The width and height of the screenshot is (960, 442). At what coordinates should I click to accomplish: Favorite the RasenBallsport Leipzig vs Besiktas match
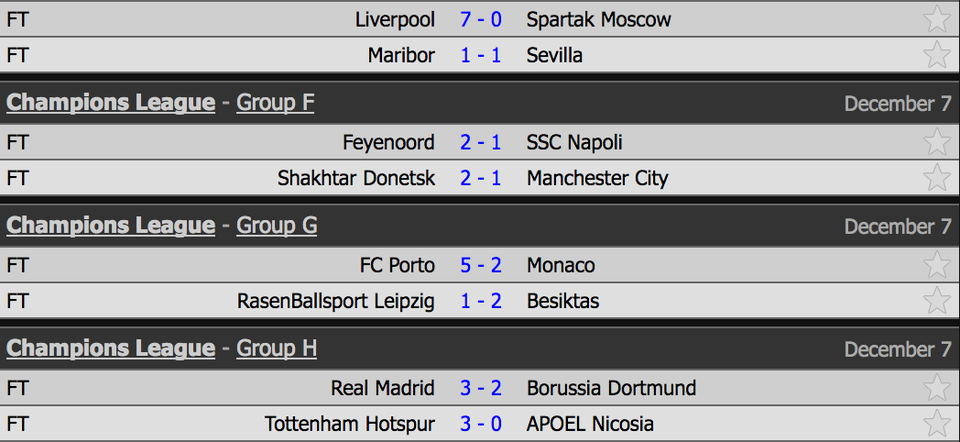pos(937,301)
